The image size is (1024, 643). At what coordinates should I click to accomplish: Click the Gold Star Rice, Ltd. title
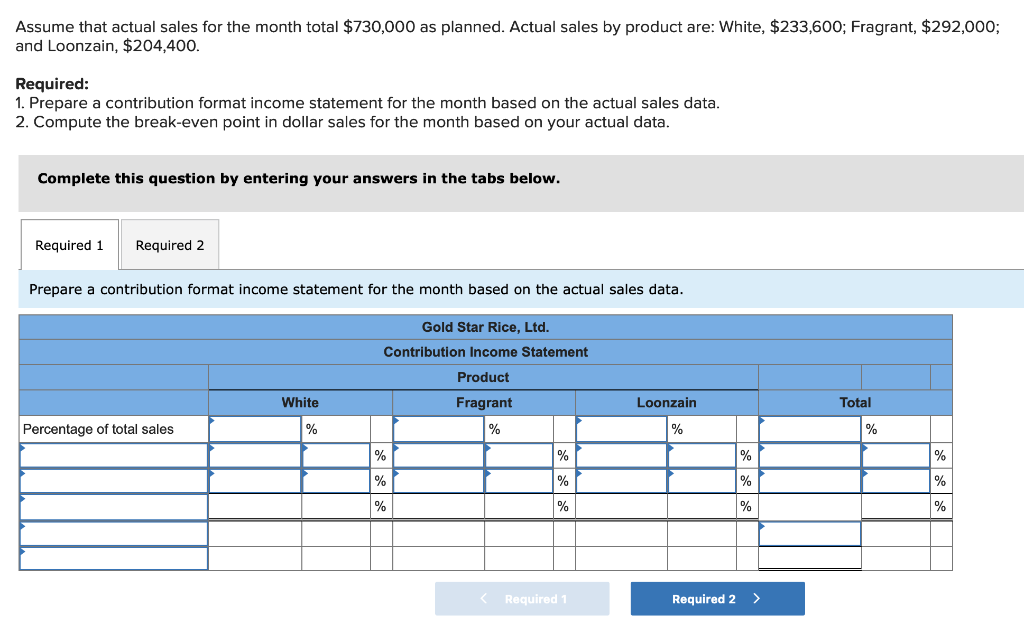[485, 327]
